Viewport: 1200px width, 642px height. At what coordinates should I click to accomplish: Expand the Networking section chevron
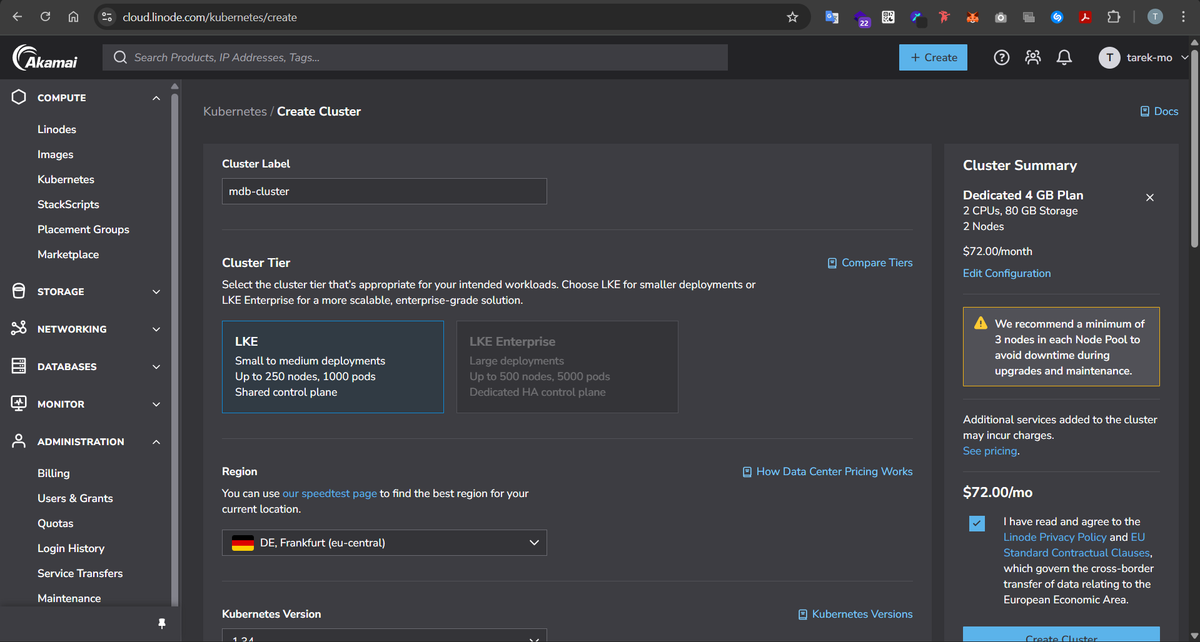click(x=156, y=329)
